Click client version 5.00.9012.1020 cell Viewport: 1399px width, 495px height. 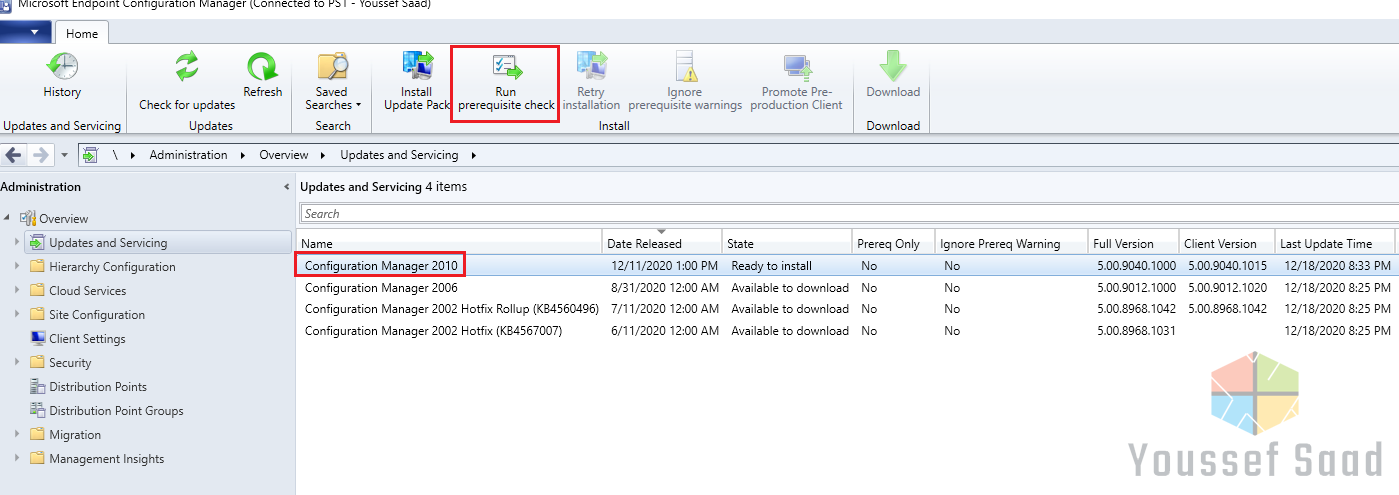coord(1227,288)
